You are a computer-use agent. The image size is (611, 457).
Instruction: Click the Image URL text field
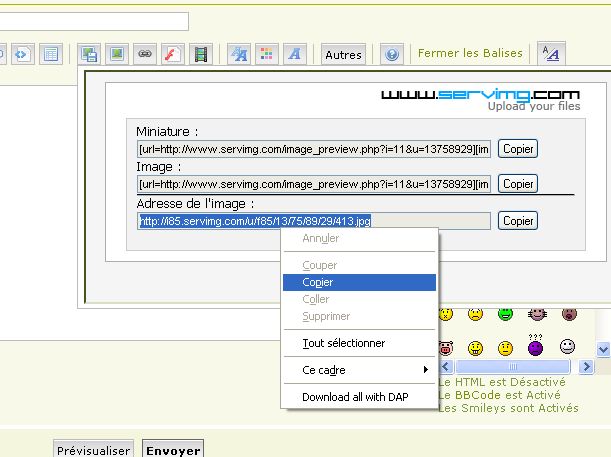(314, 184)
